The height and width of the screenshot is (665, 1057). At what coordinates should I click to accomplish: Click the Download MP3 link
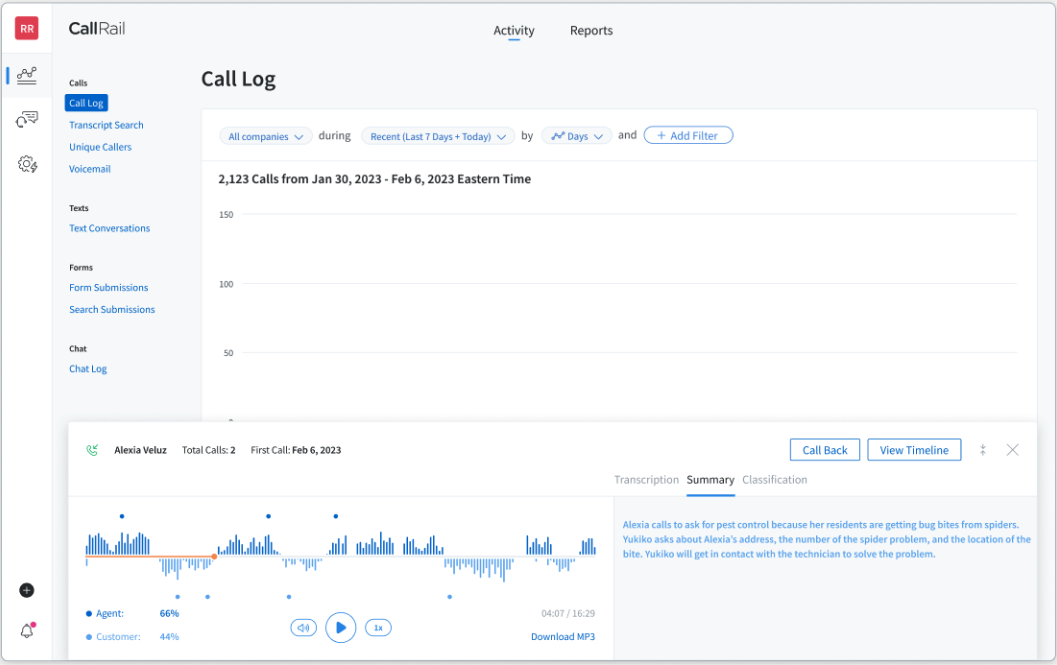pyautogui.click(x=562, y=637)
